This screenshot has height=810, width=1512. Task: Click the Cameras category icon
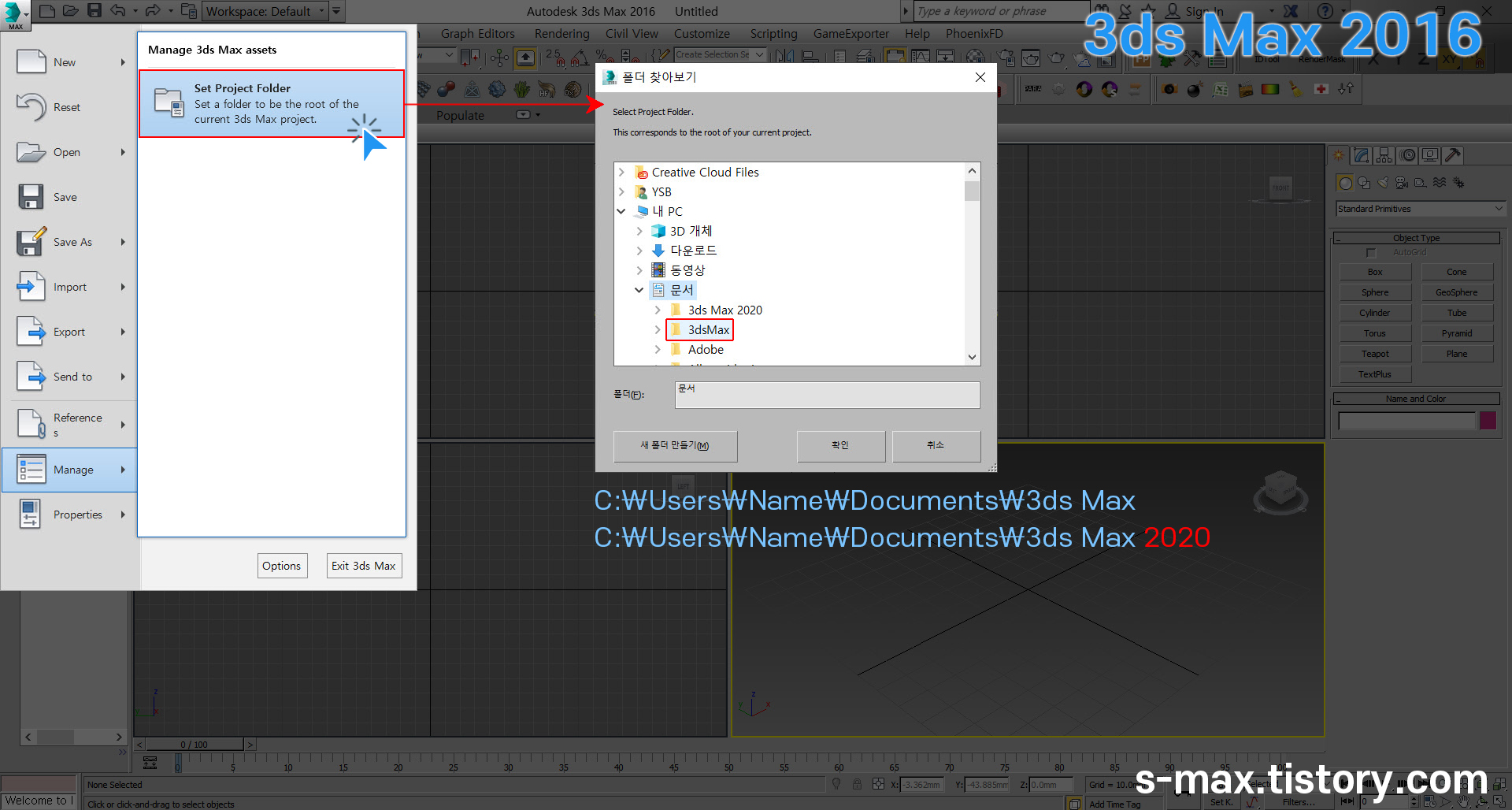(x=1402, y=183)
